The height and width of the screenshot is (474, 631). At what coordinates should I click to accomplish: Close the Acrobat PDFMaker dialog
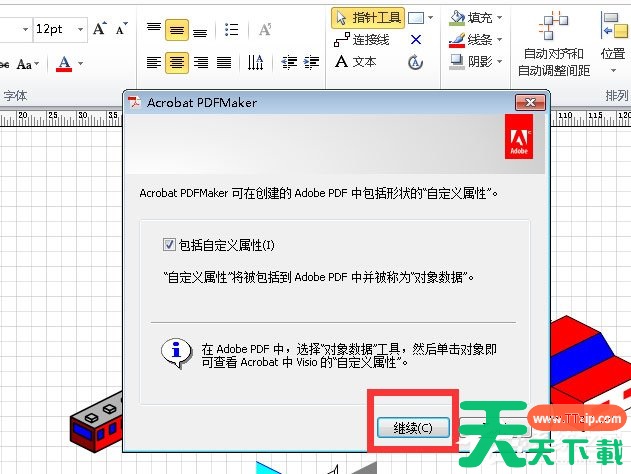530,103
